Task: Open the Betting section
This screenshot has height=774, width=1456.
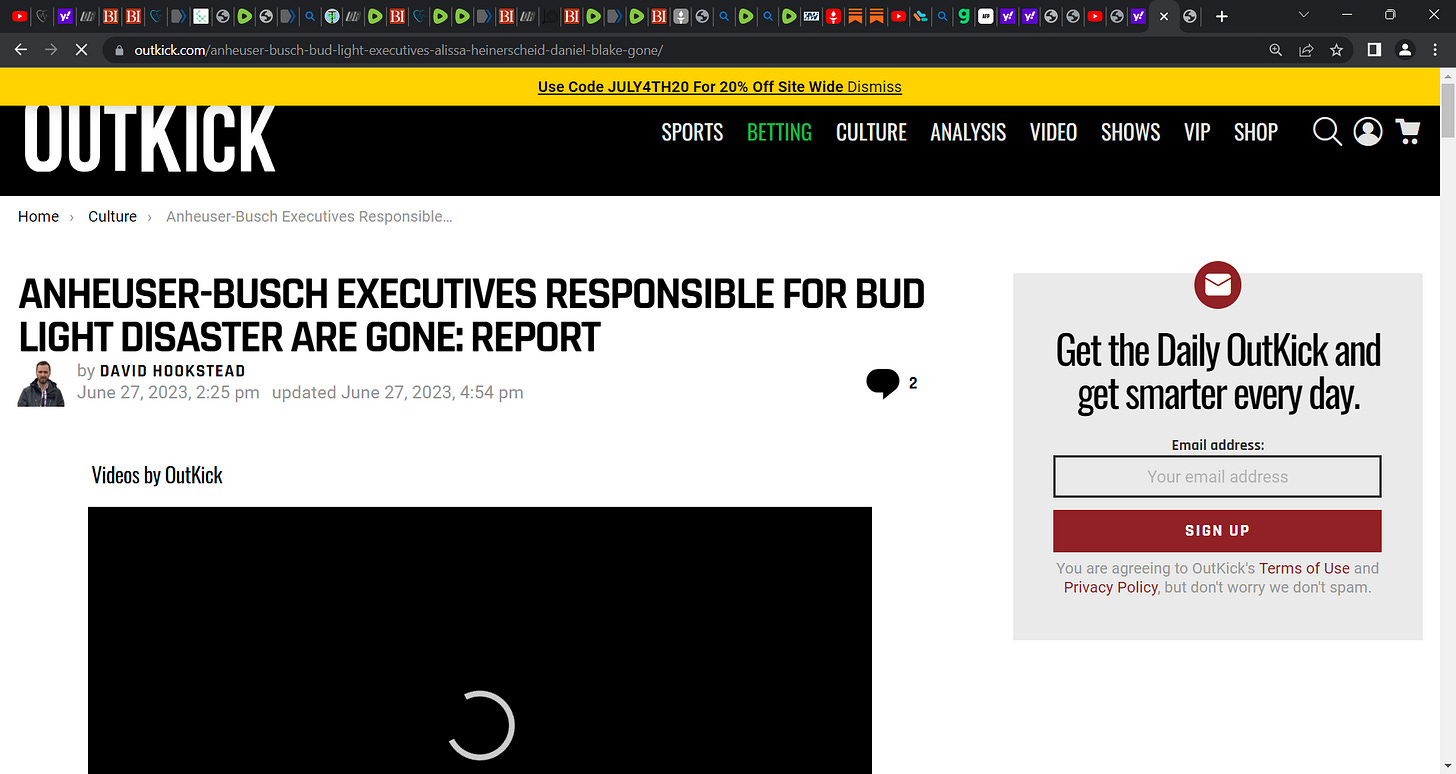Action: point(779,132)
